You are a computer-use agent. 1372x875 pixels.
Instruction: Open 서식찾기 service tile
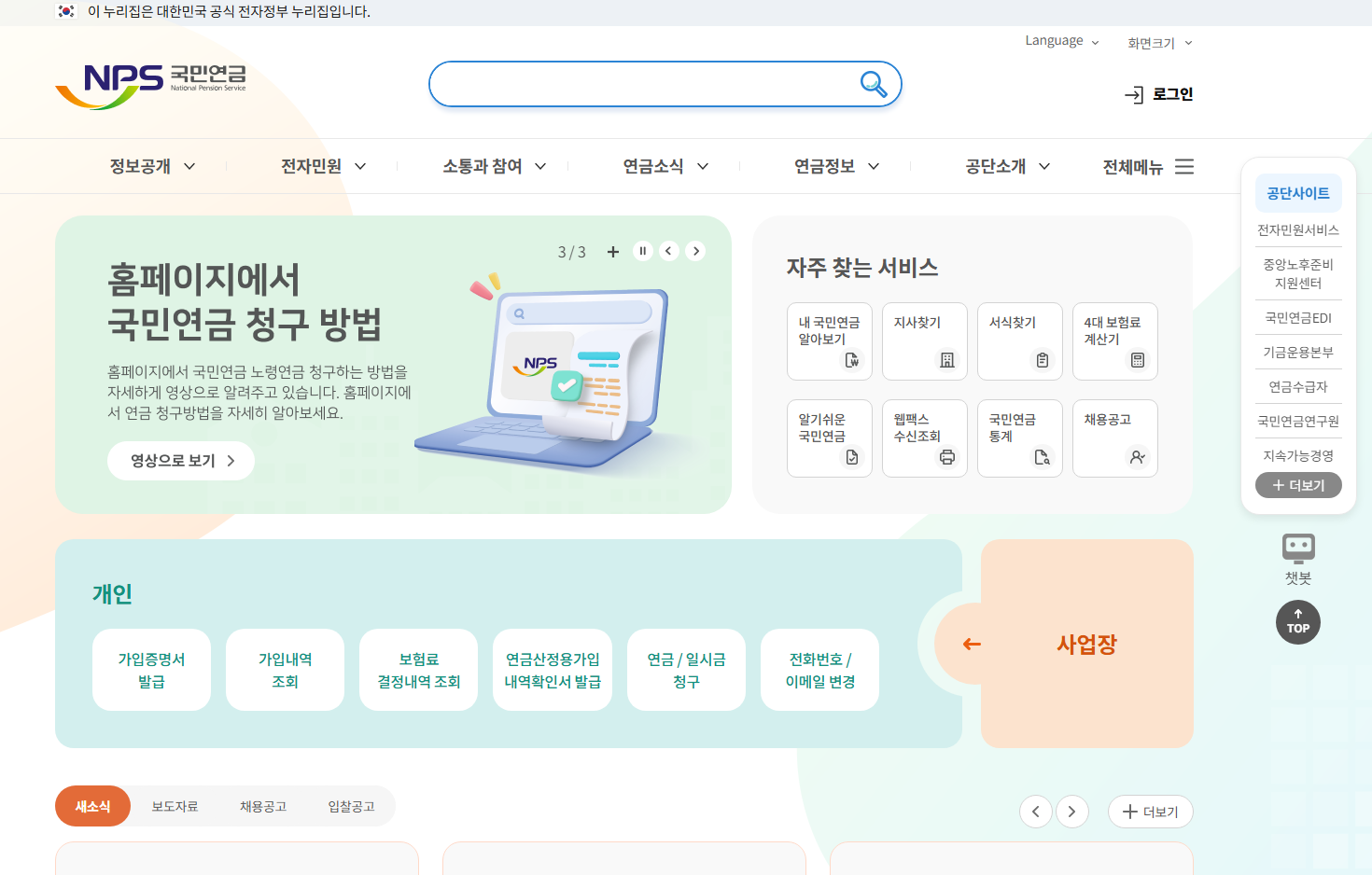tap(1020, 341)
